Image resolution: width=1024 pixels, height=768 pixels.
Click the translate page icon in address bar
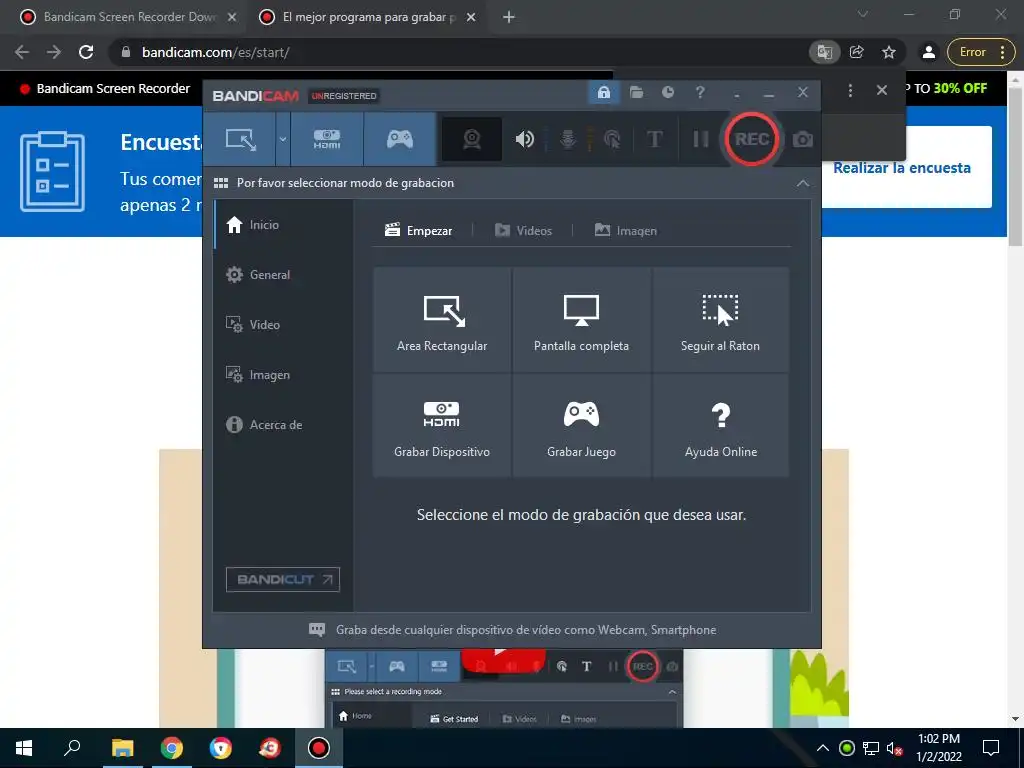(x=824, y=52)
